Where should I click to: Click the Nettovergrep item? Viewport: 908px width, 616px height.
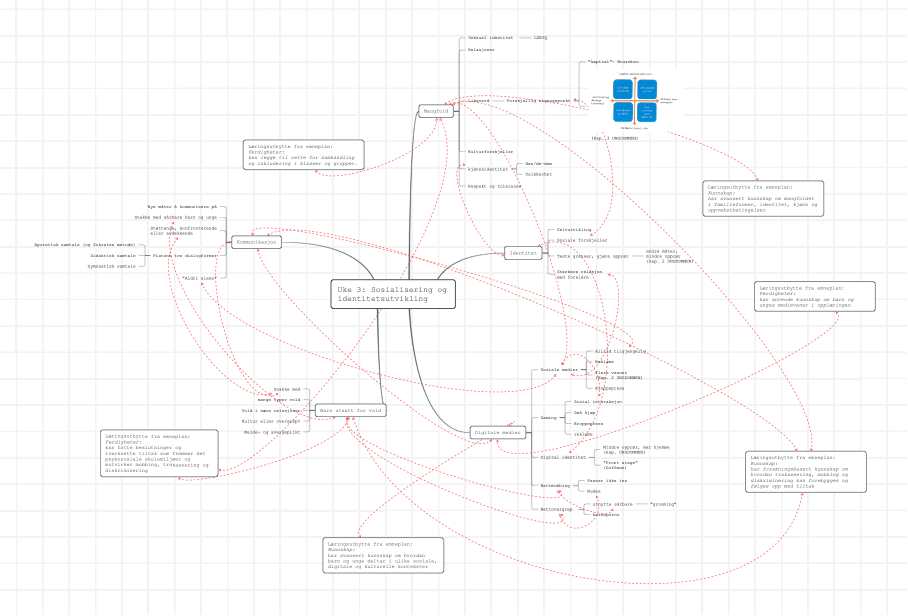pos(556,509)
